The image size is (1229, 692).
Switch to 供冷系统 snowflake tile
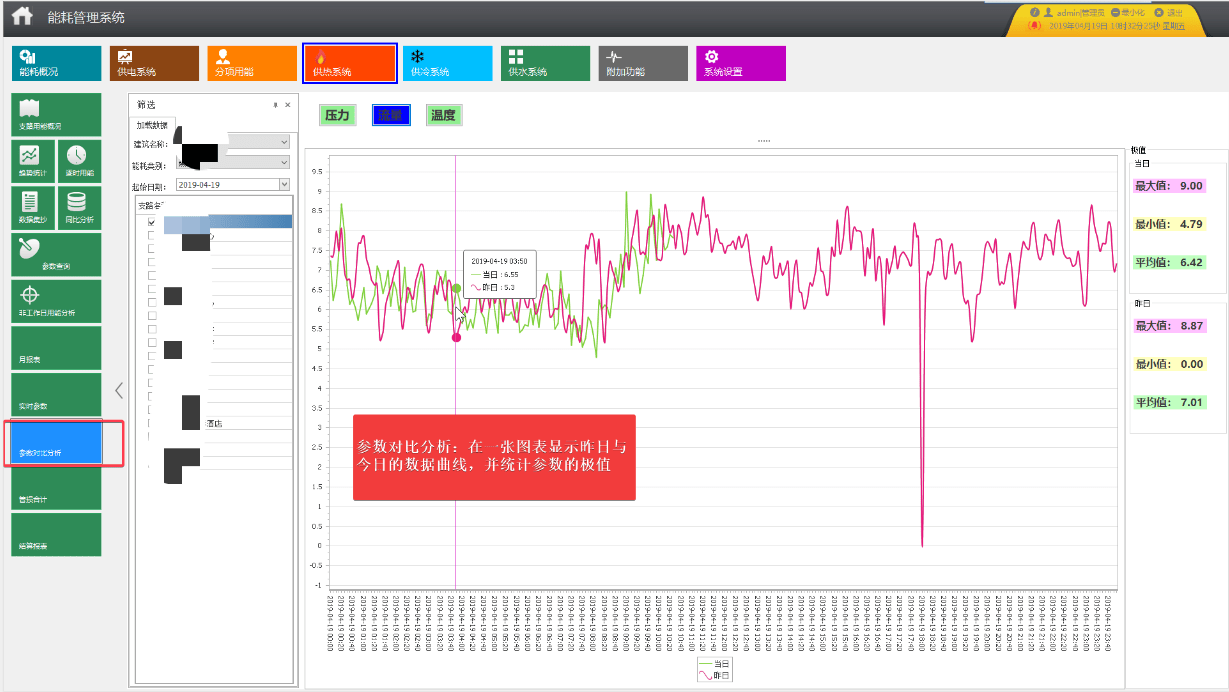click(x=449, y=63)
